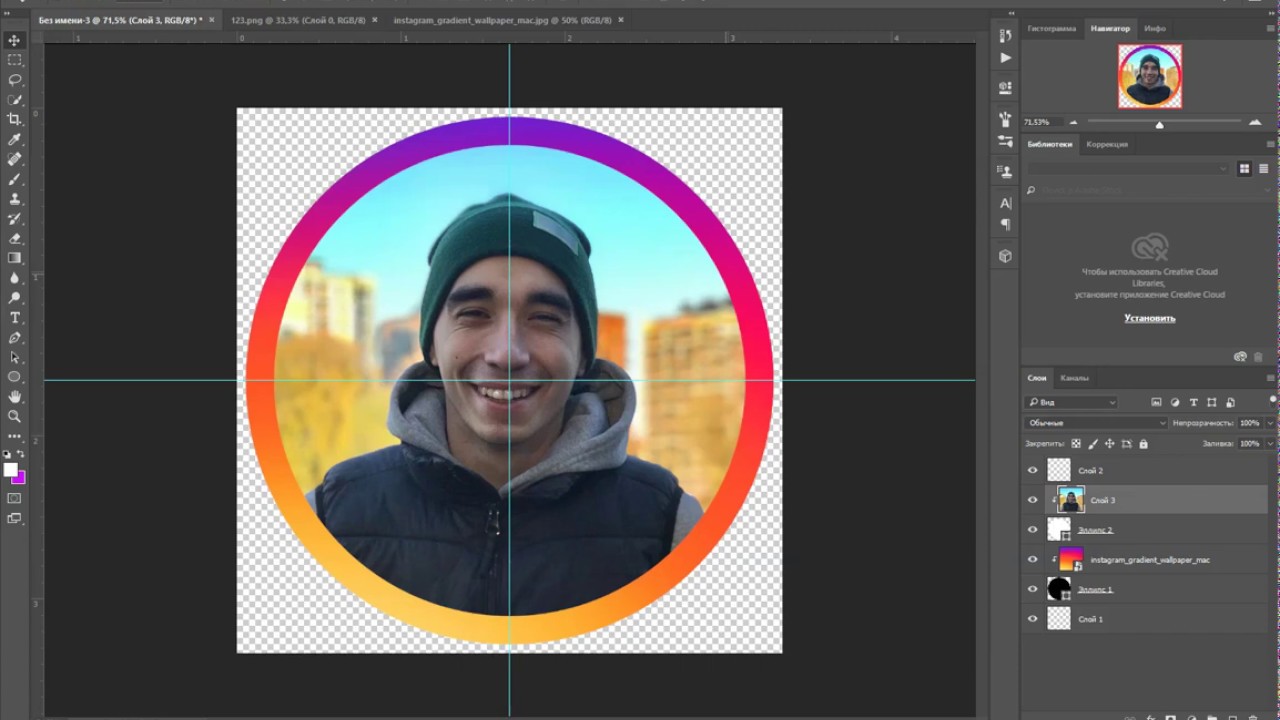Hide layer Слой 3
Image resolution: width=1280 pixels, height=720 pixels.
coord(1033,500)
